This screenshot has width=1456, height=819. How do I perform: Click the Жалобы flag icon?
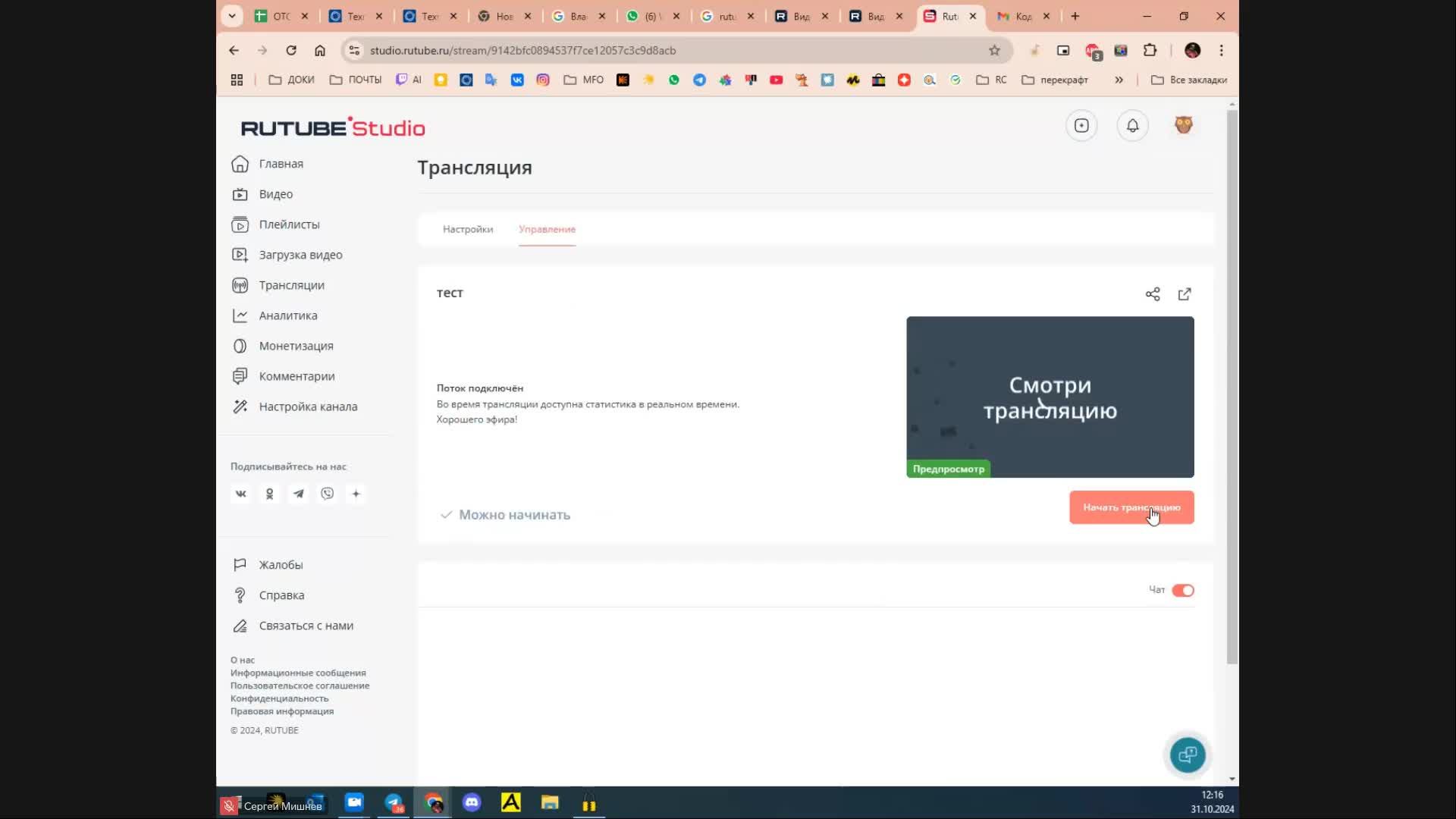240,565
